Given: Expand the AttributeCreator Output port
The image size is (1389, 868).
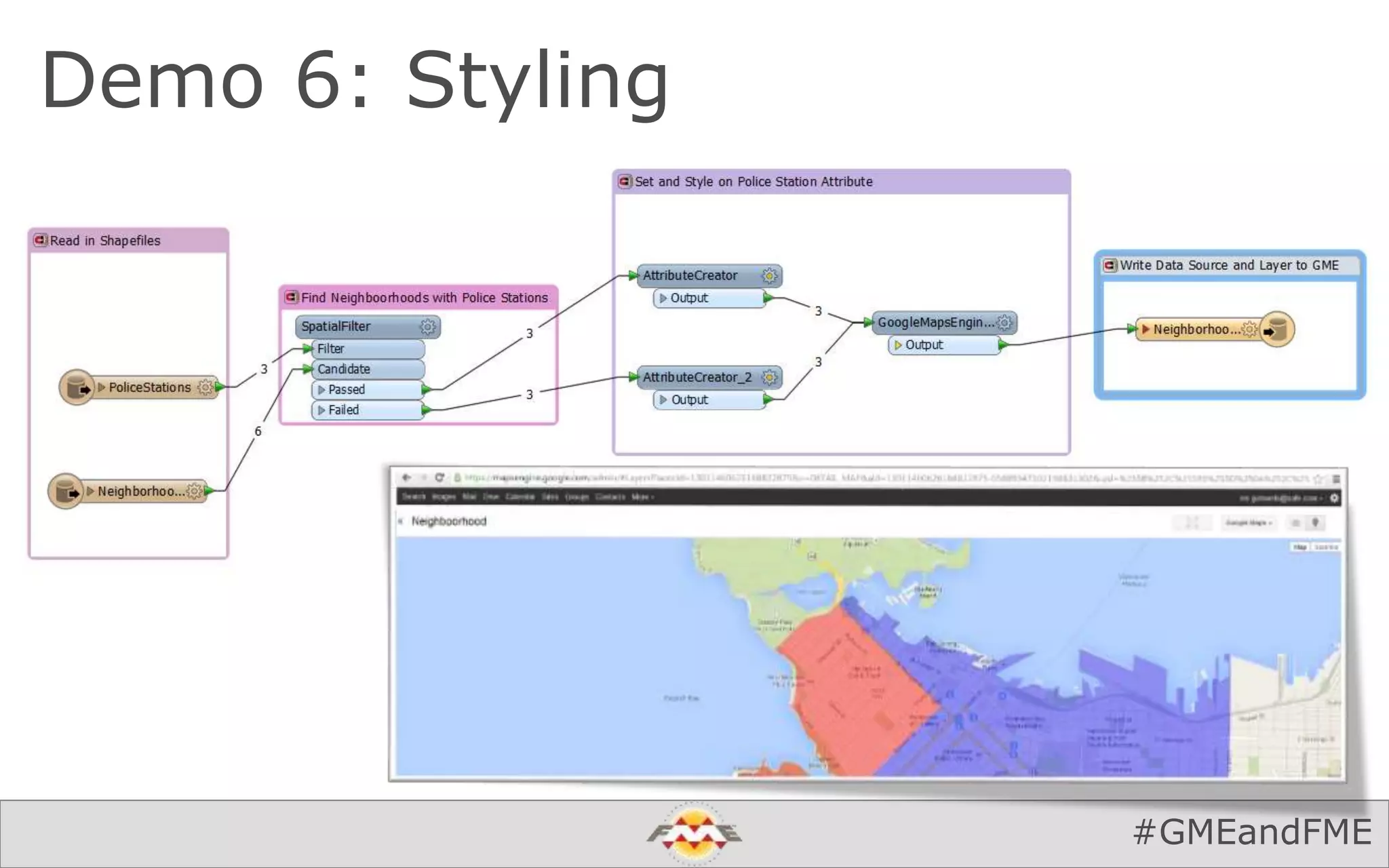Looking at the screenshot, I should pyautogui.click(x=663, y=298).
